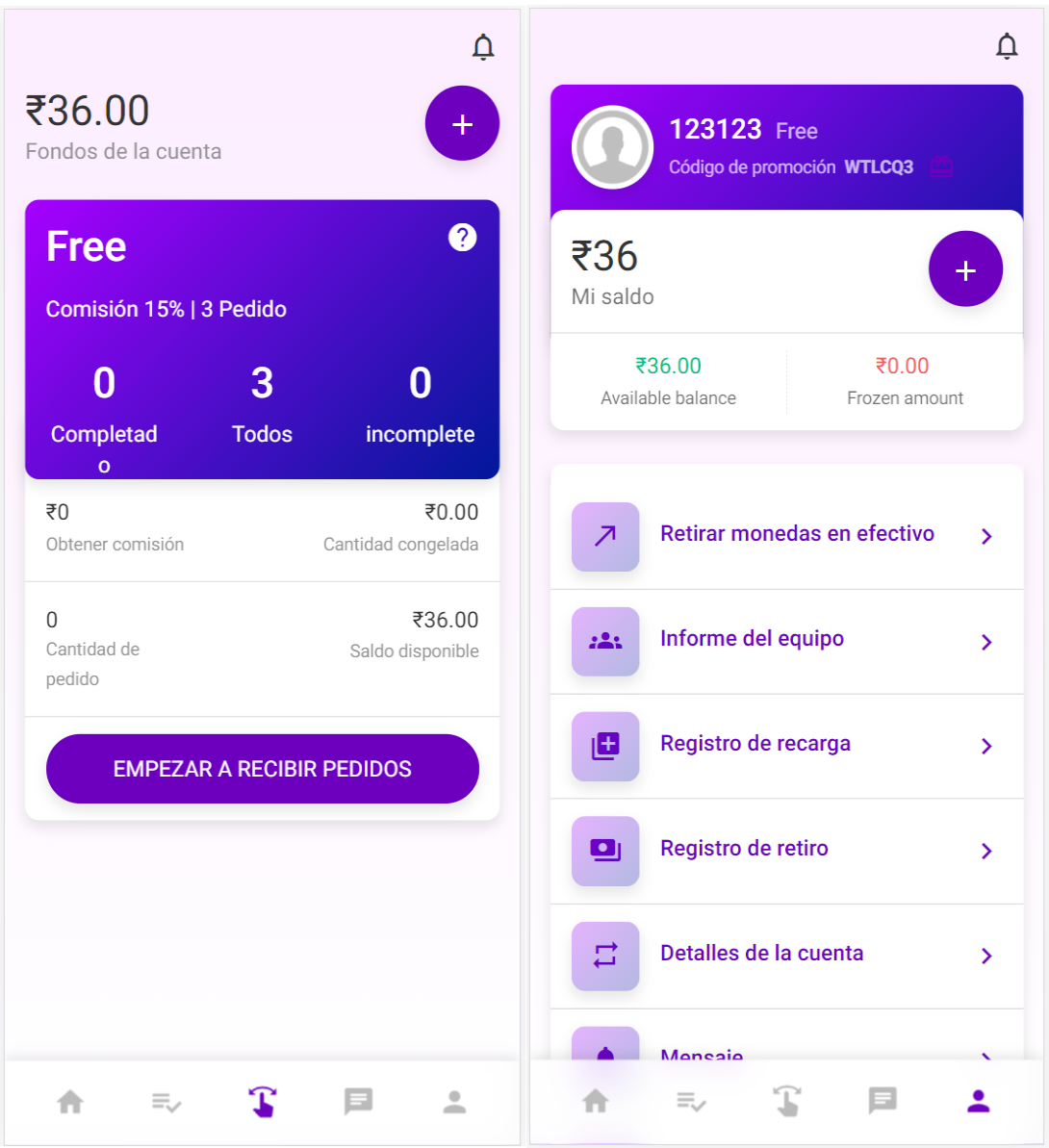The image size is (1049, 1148).
Task: Click the help question mark on Free card
Action: point(463,238)
